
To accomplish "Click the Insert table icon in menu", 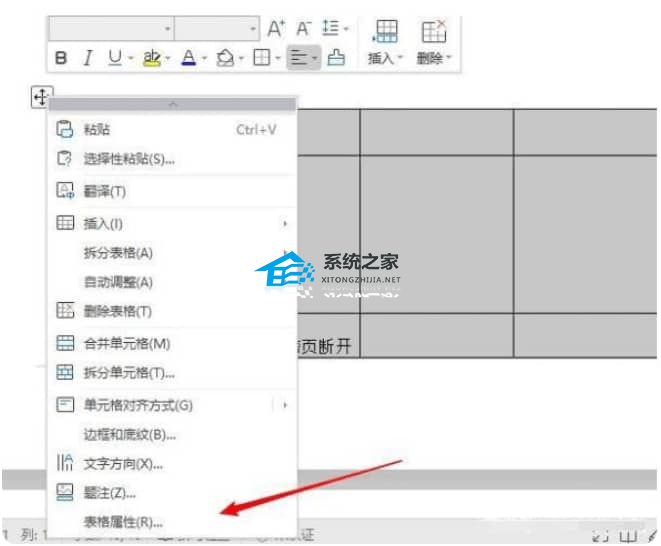I will [x=65, y=223].
